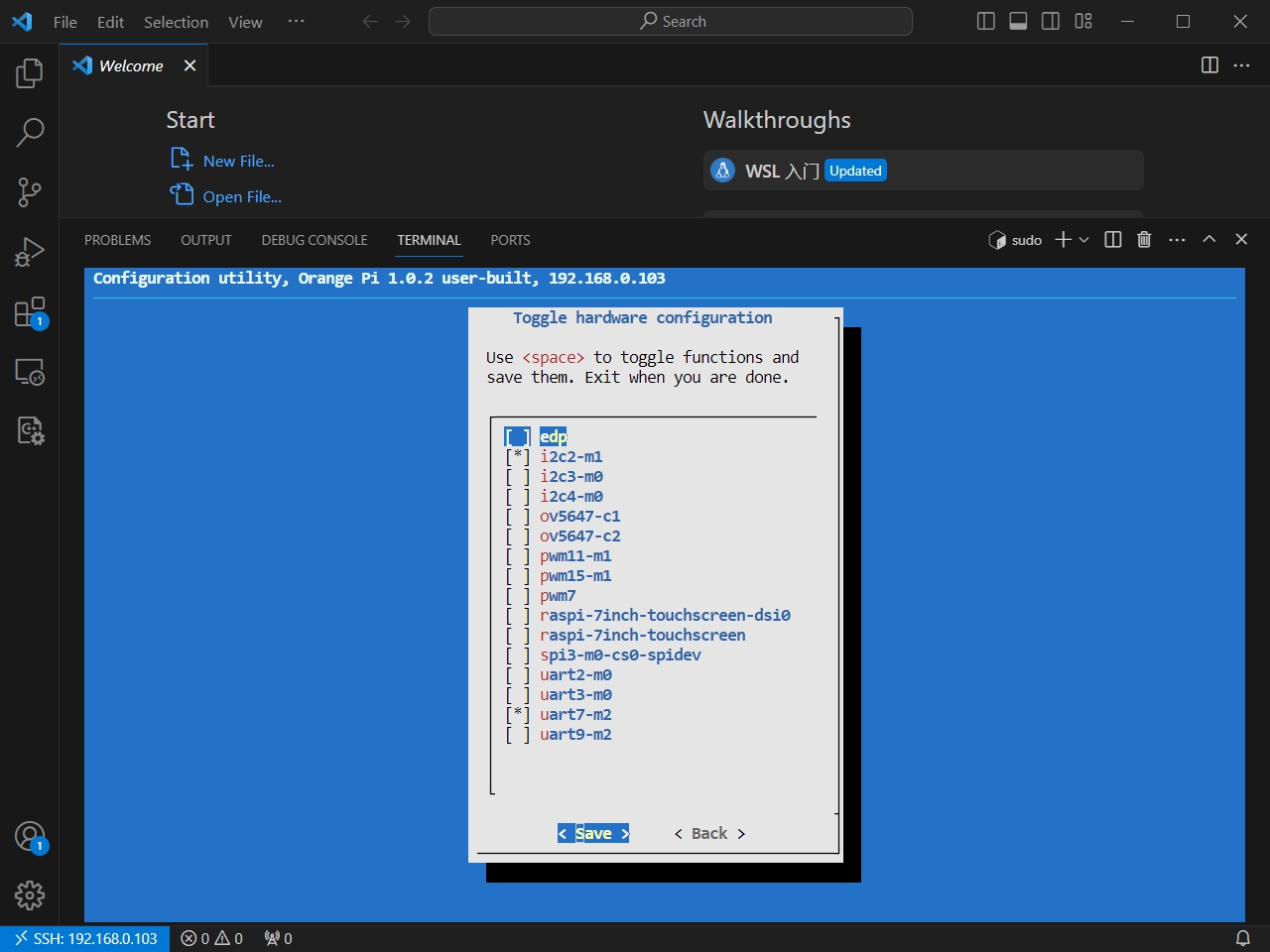
Task: Select the ov5647-c2 entry
Action: tap(580, 535)
